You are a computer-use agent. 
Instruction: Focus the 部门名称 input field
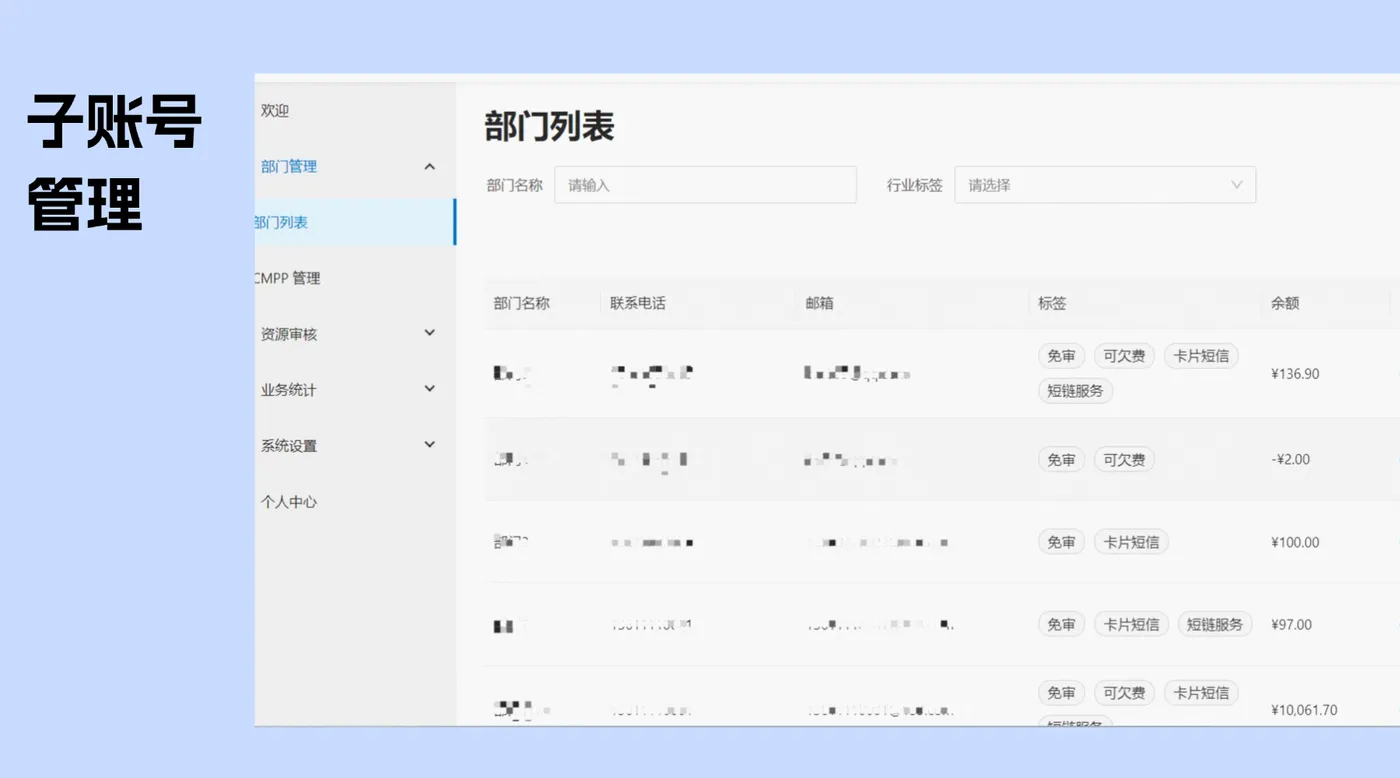(x=705, y=185)
